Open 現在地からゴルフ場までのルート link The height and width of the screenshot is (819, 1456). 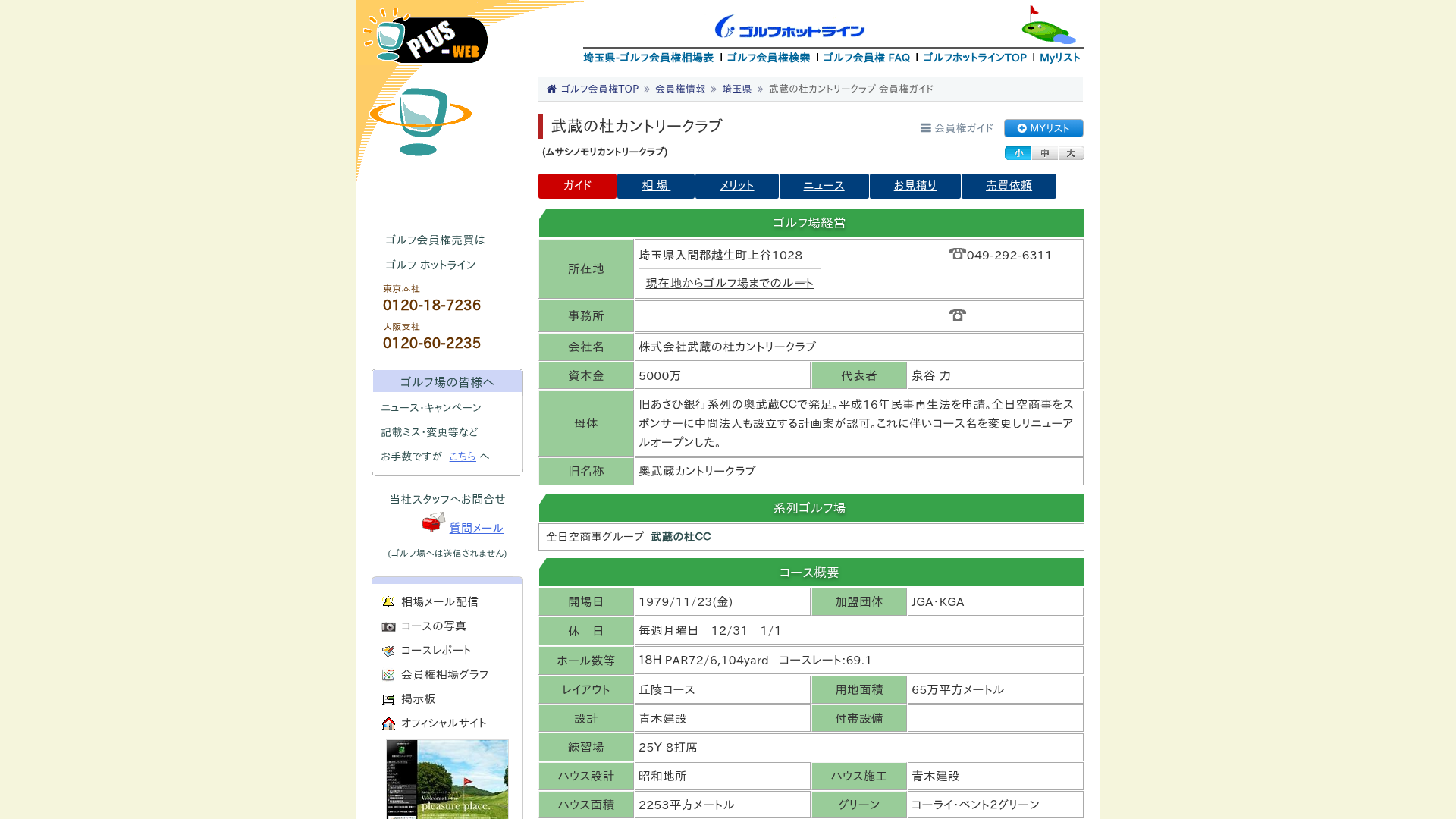730,283
